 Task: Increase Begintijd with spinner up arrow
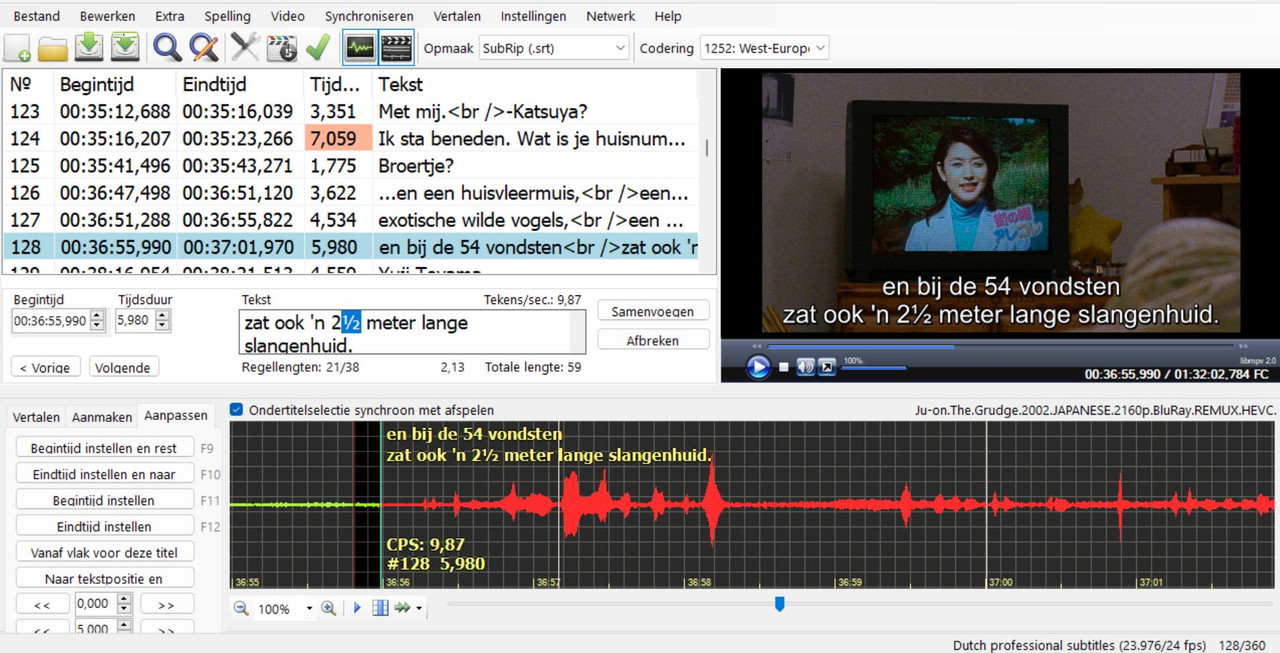97,316
